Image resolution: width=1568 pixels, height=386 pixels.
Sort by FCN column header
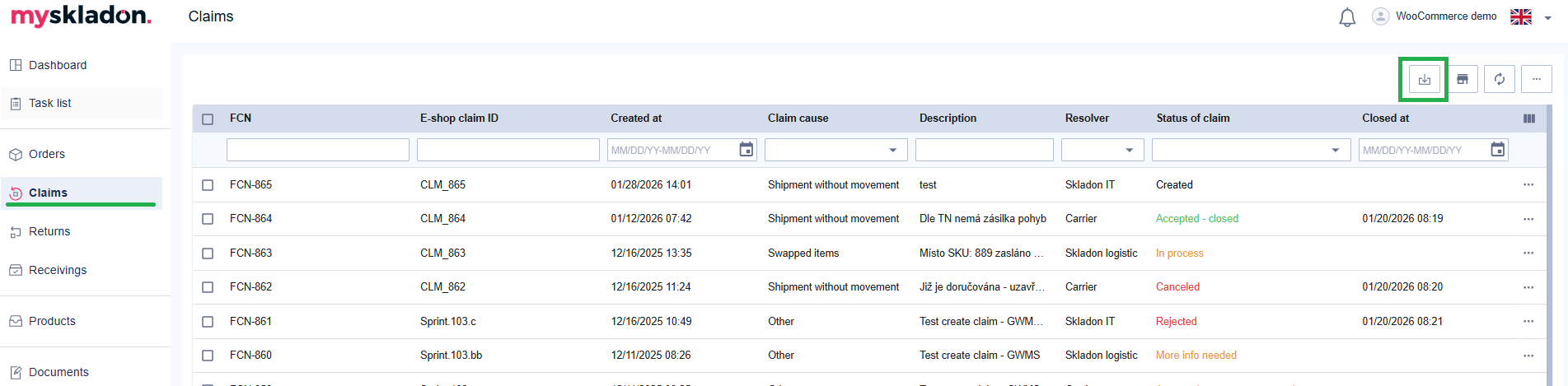click(241, 119)
